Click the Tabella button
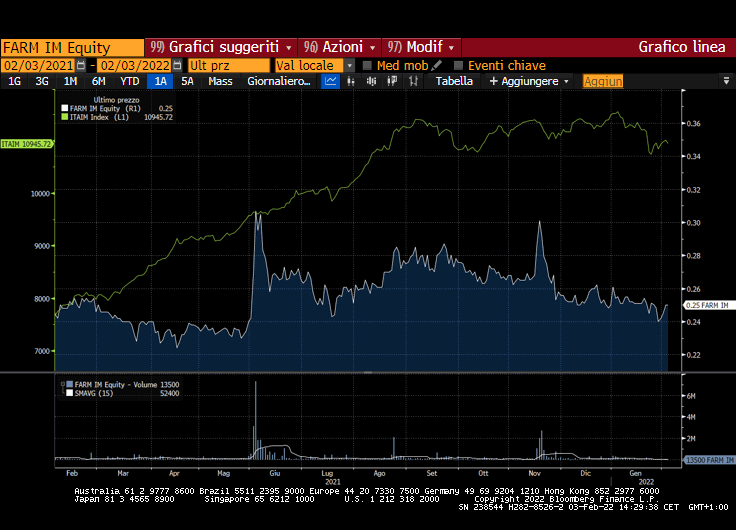The image size is (736, 530). 455,81
